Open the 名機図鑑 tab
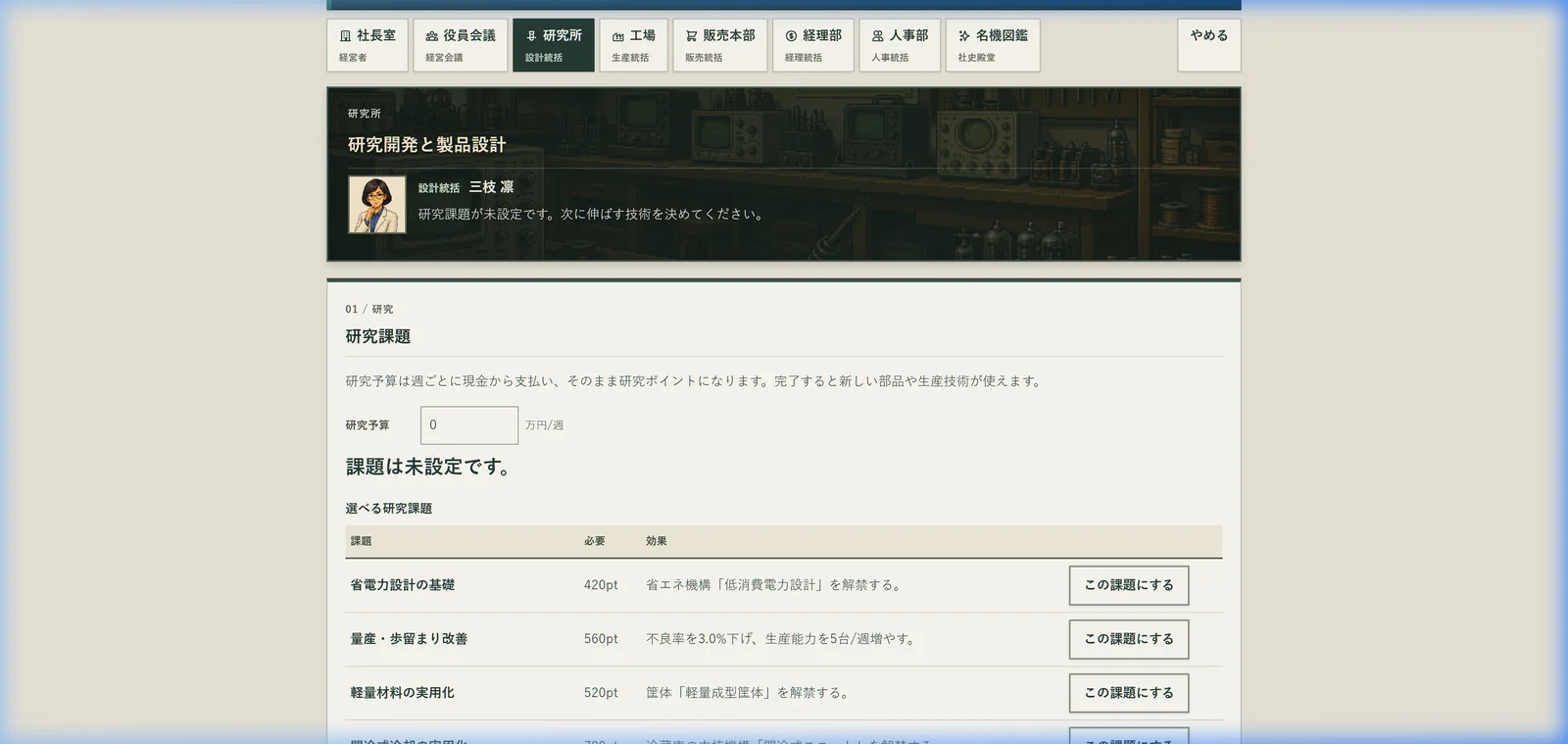The width and height of the screenshot is (1568, 744). click(993, 45)
